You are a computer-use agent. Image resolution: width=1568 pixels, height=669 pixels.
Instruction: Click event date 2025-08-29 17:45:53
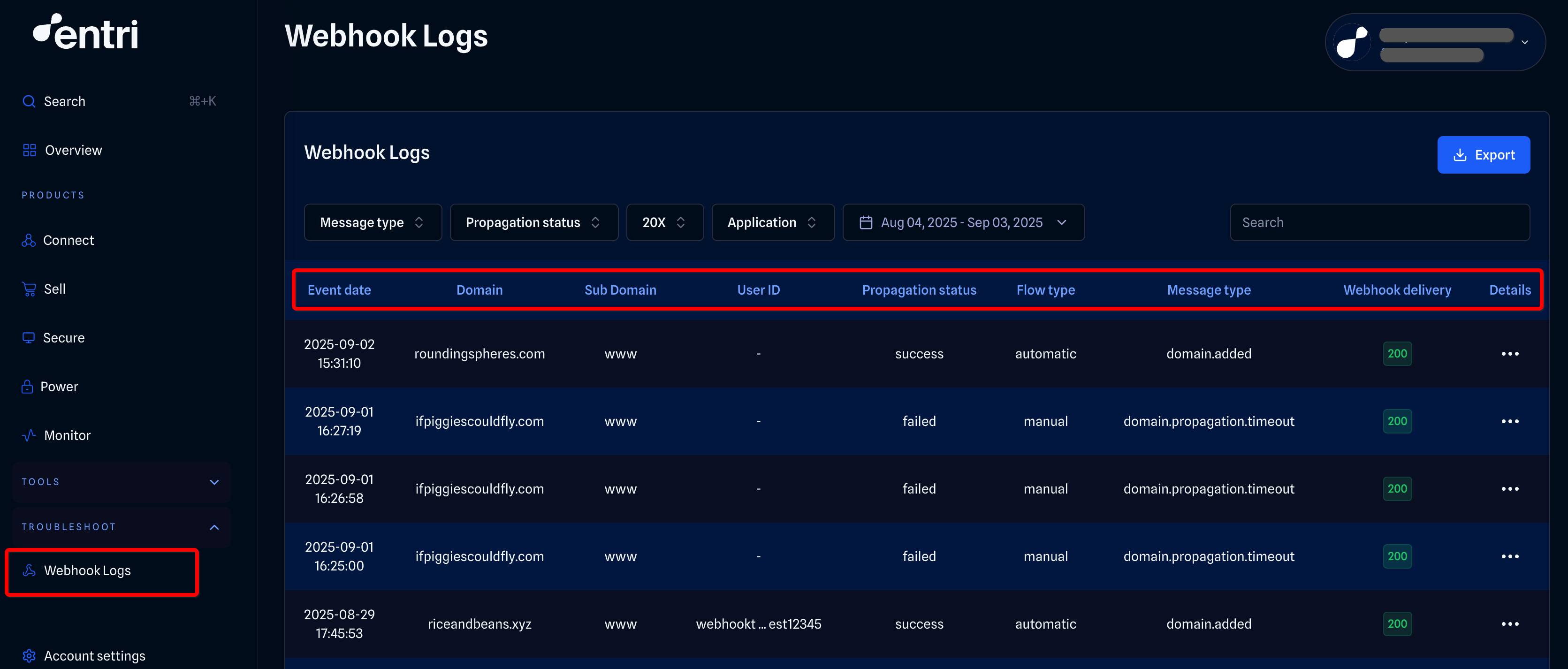[x=339, y=624]
